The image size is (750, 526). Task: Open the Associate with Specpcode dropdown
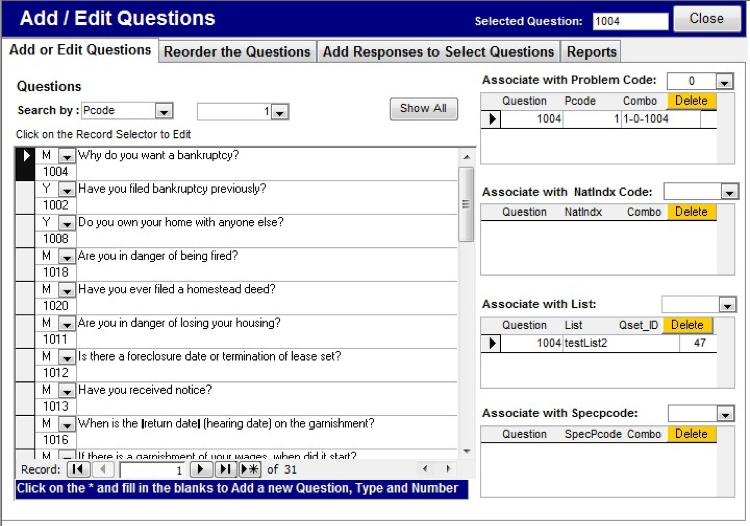(x=725, y=414)
